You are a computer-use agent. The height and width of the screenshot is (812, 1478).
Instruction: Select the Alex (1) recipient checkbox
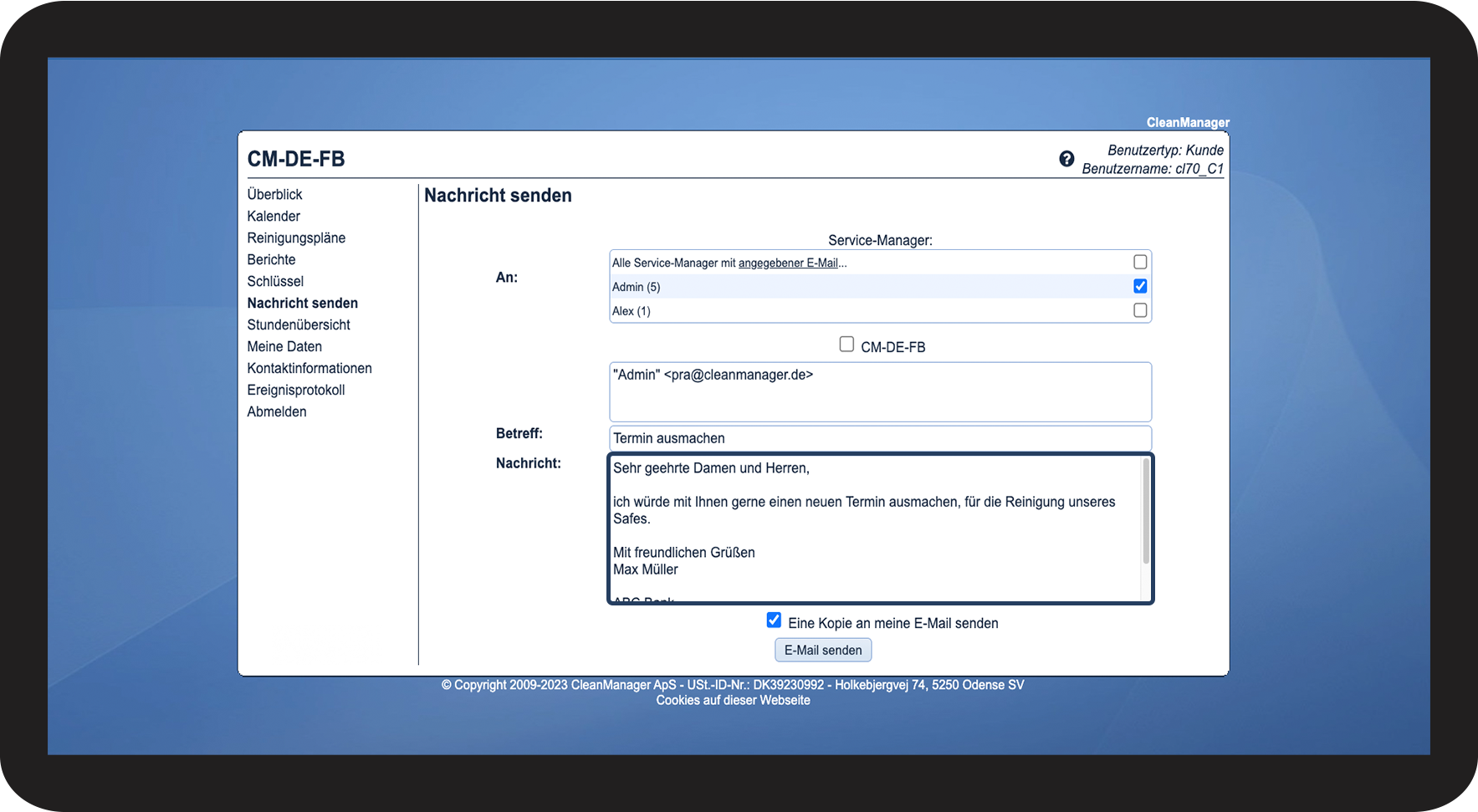point(1139,310)
